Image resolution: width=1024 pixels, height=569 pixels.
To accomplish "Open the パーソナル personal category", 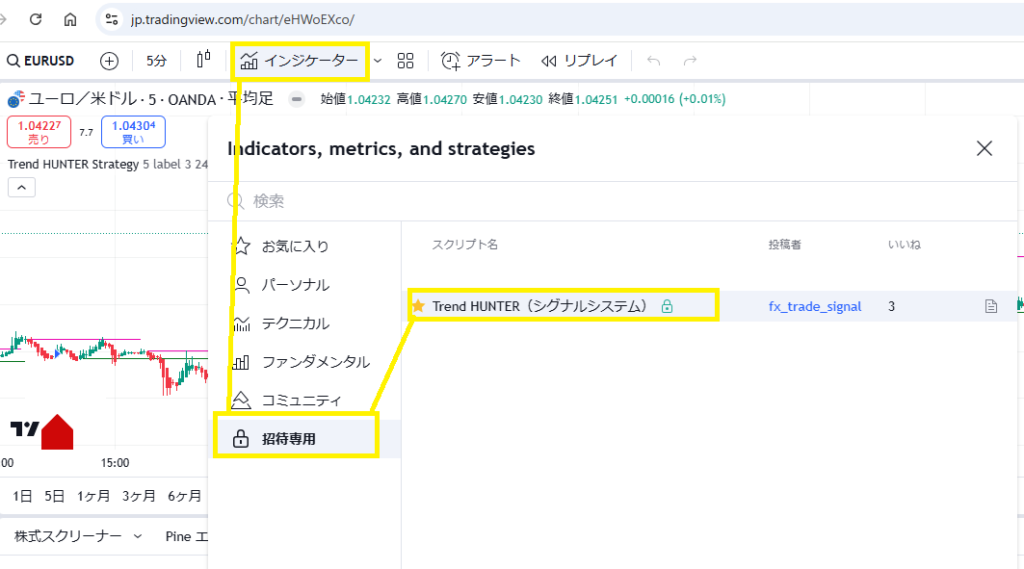I will (x=304, y=285).
